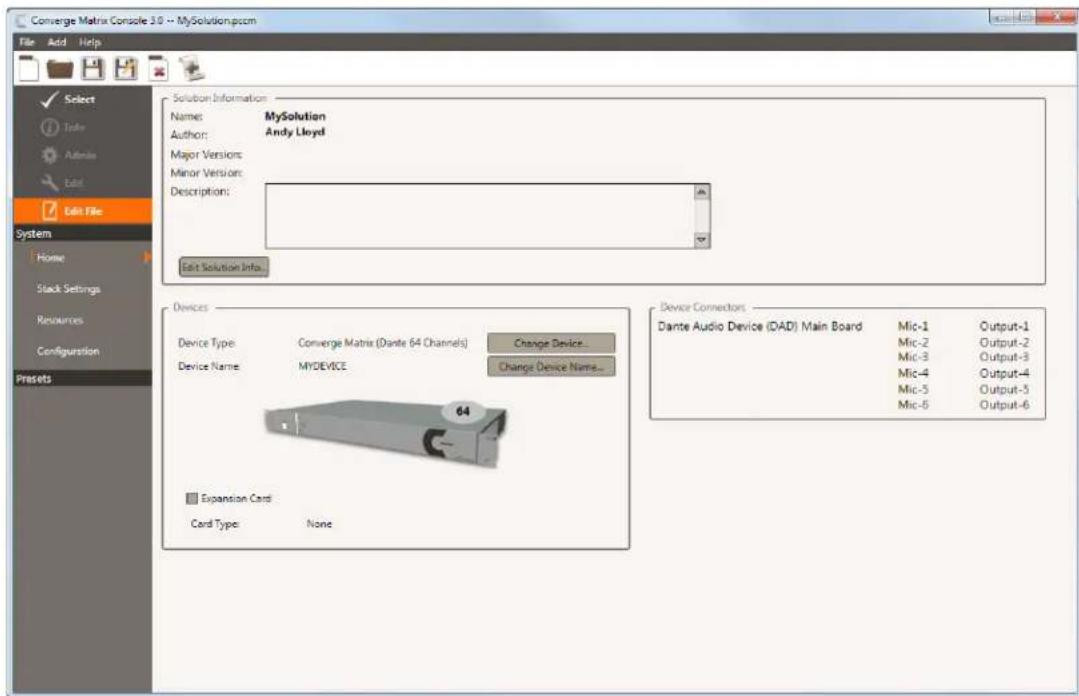This screenshot has width=1079, height=696.
Task: Select Output-2 connector
Action: click(1004, 342)
